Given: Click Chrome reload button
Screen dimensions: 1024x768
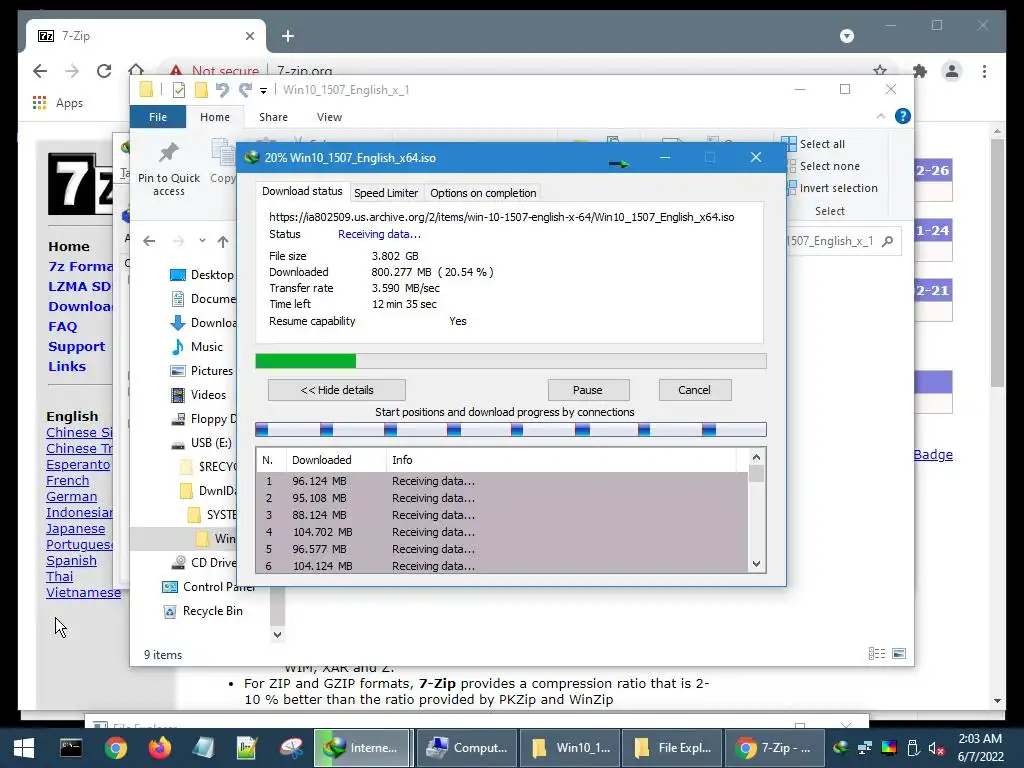Looking at the screenshot, I should (104, 71).
